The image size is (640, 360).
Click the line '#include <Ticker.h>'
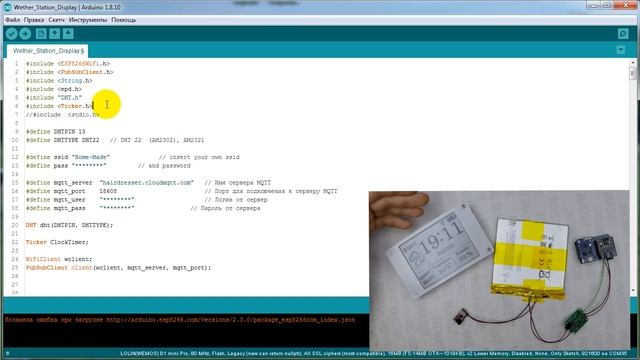coord(59,106)
